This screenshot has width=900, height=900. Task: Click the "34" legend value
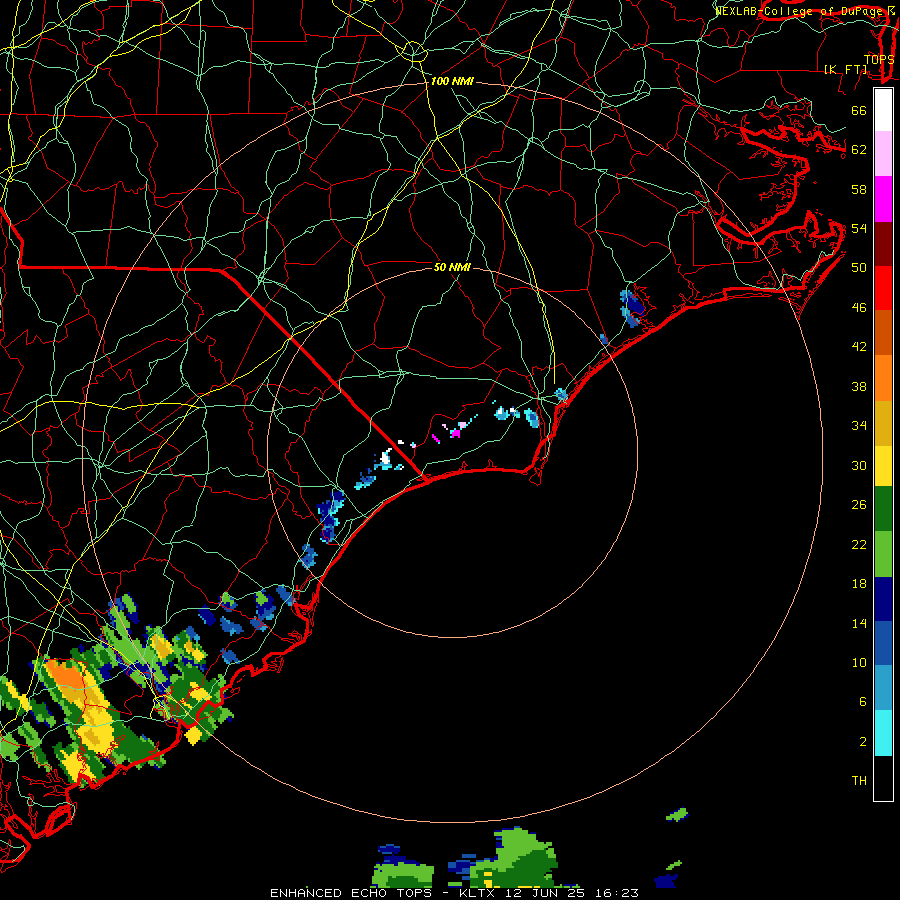859,426
